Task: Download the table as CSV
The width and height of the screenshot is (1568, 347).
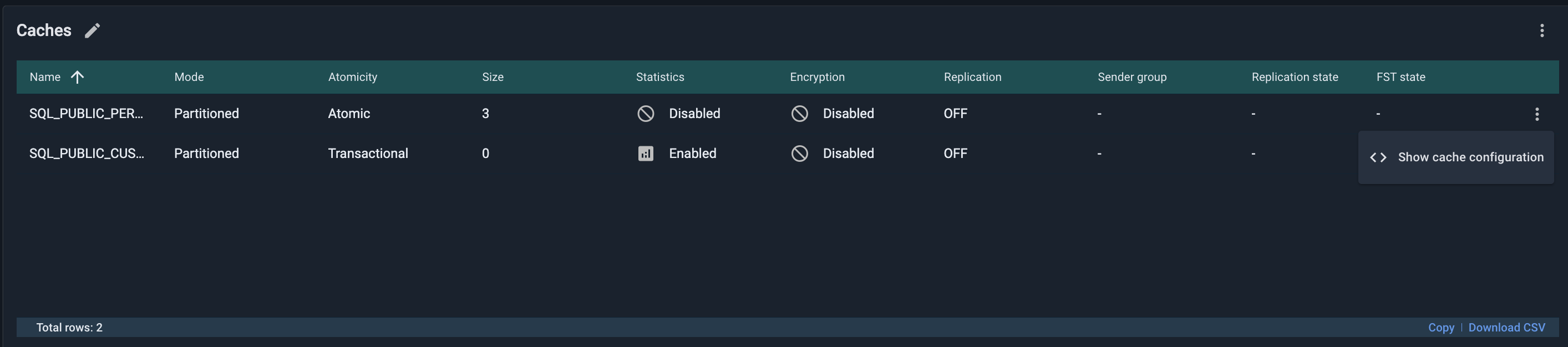Action: click(1506, 328)
